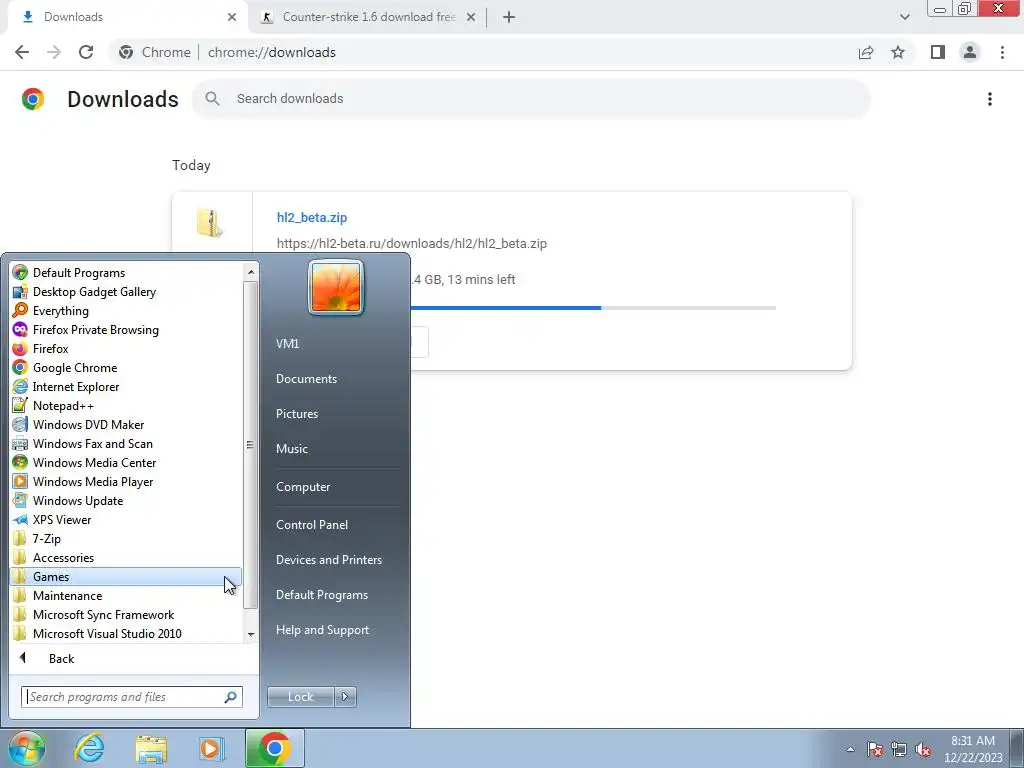Screen dimensions: 1024x768
Task: Click the muted volume tray icon
Action: [923, 749]
